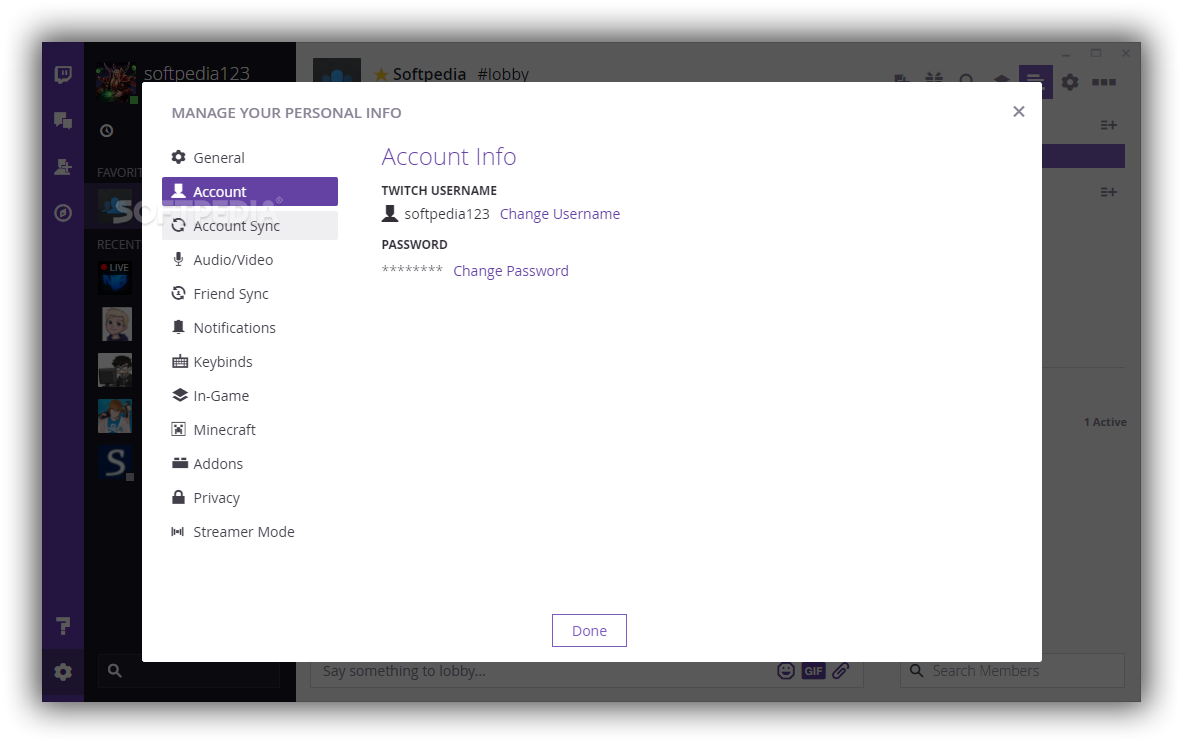Open the bottom-left settings gear icon

tap(63, 672)
